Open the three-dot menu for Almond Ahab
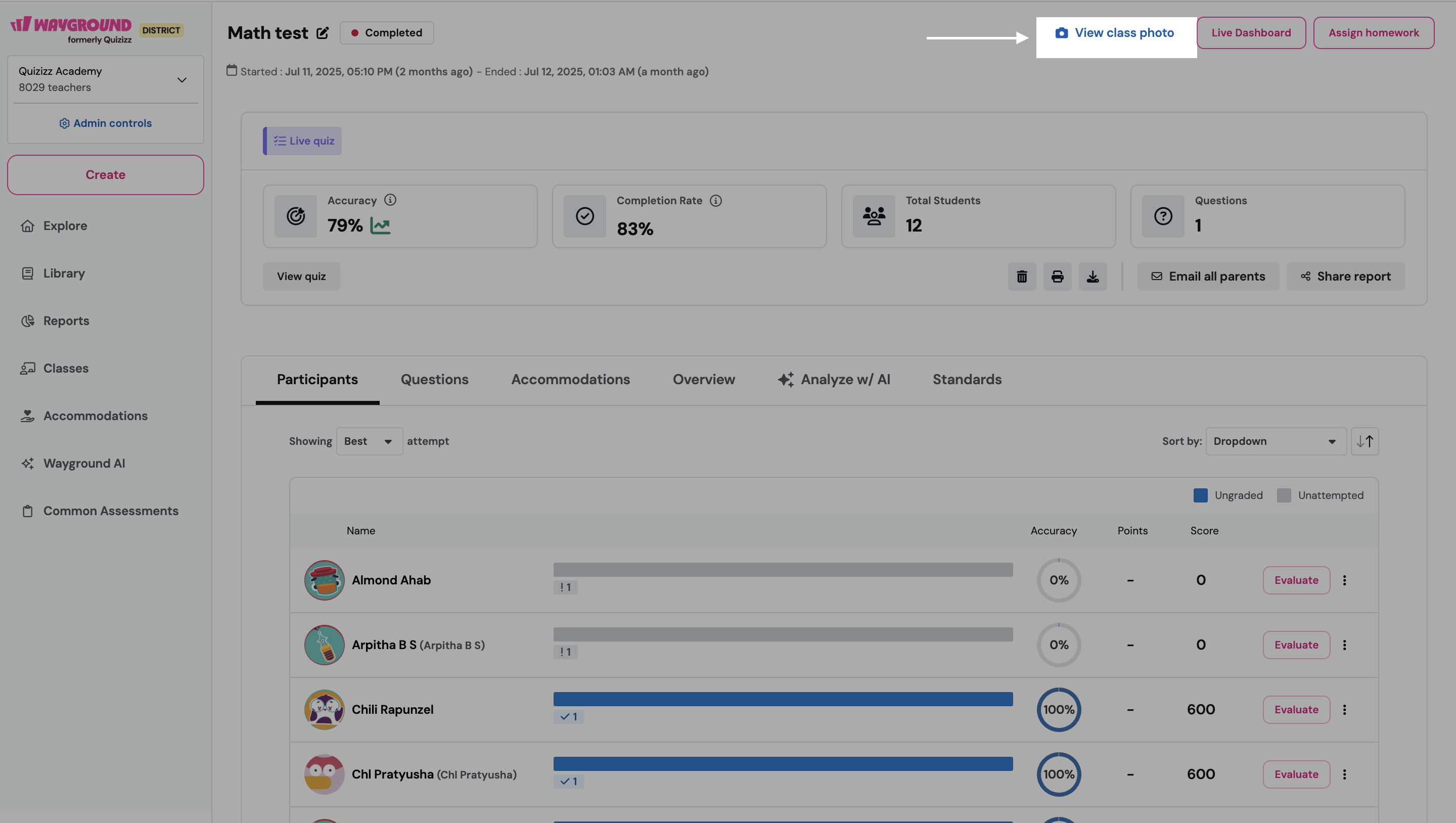 point(1345,580)
